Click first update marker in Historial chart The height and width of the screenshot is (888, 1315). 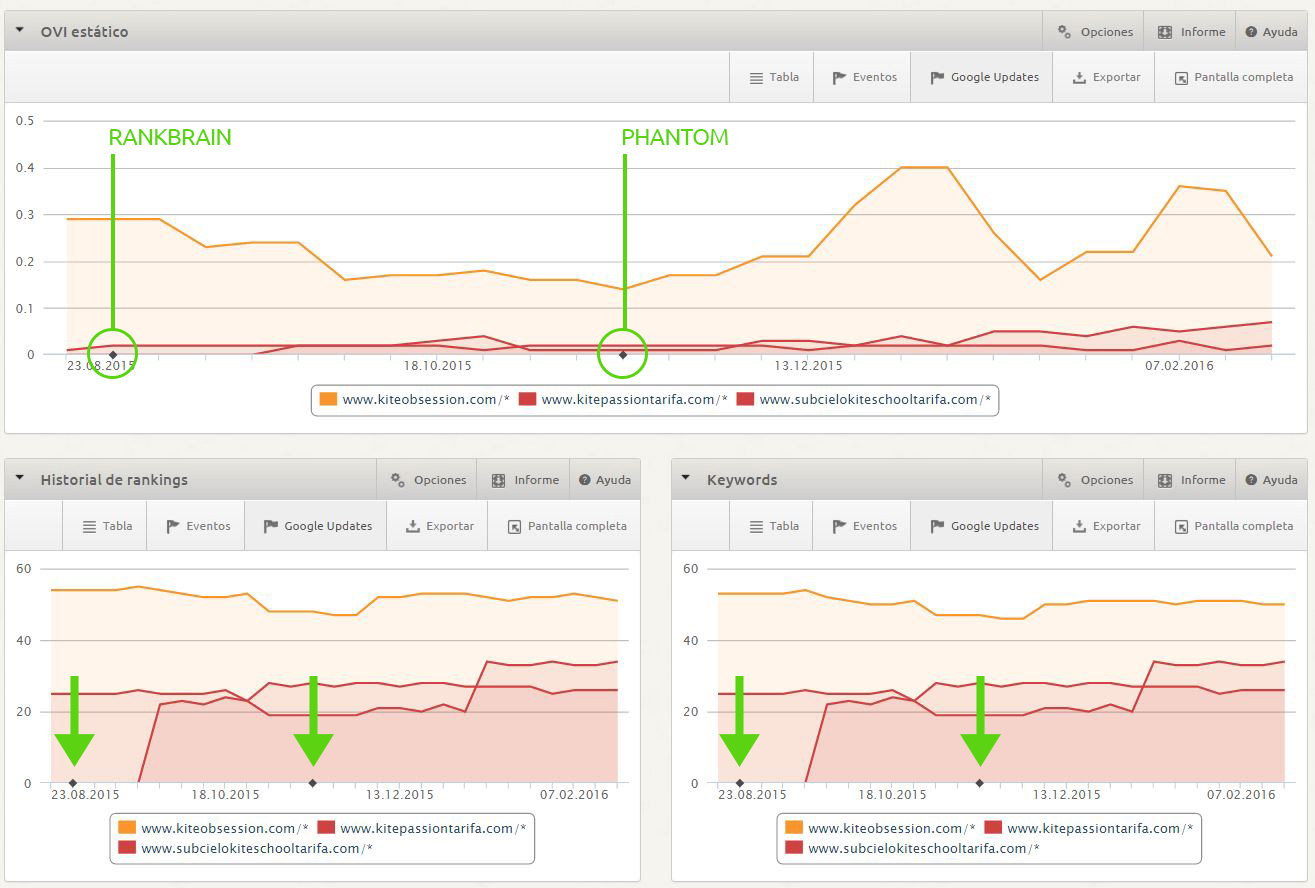pyautogui.click(x=73, y=782)
